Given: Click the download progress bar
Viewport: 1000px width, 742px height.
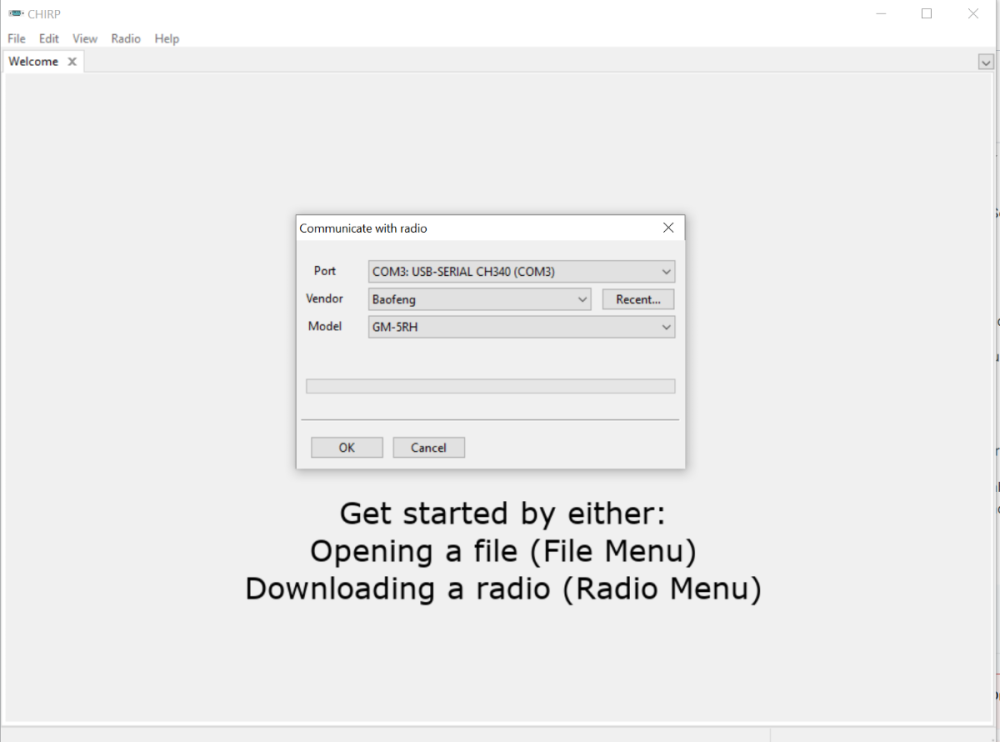Looking at the screenshot, I should click(x=490, y=385).
